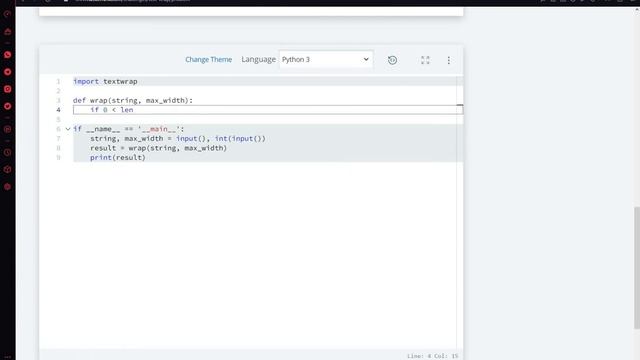Open editor reset/history code icon
The height and width of the screenshot is (360, 640).
click(x=392, y=60)
